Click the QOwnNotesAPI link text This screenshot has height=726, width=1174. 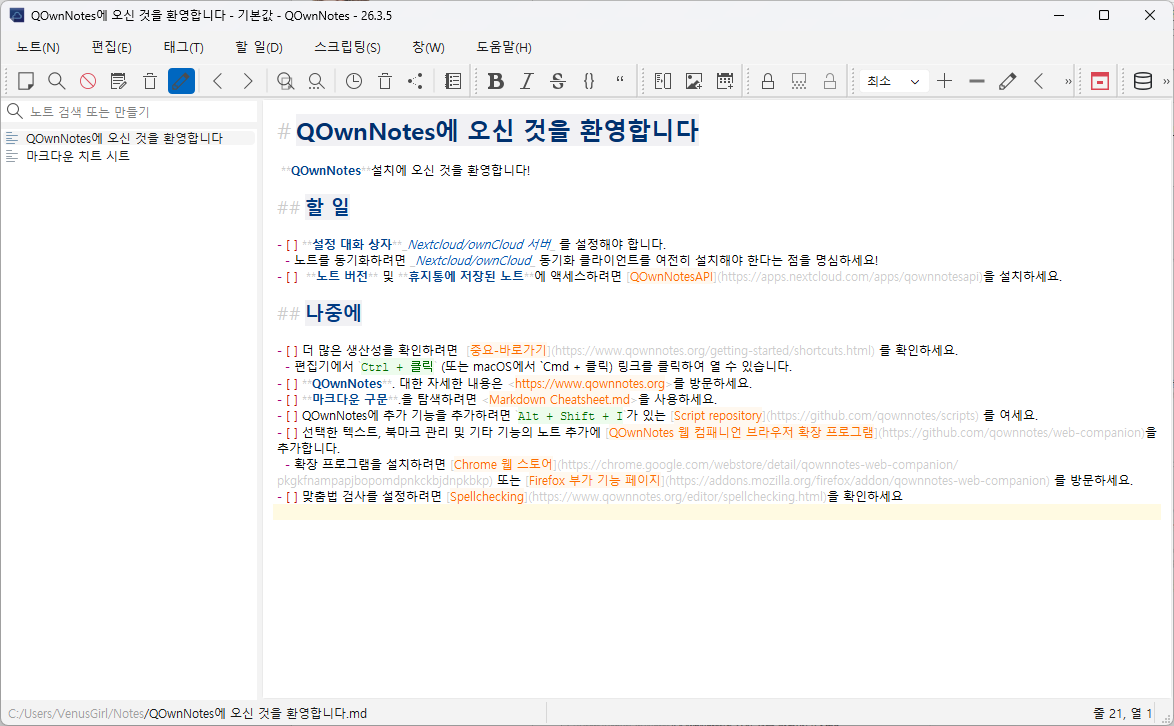pyautogui.click(x=672, y=277)
